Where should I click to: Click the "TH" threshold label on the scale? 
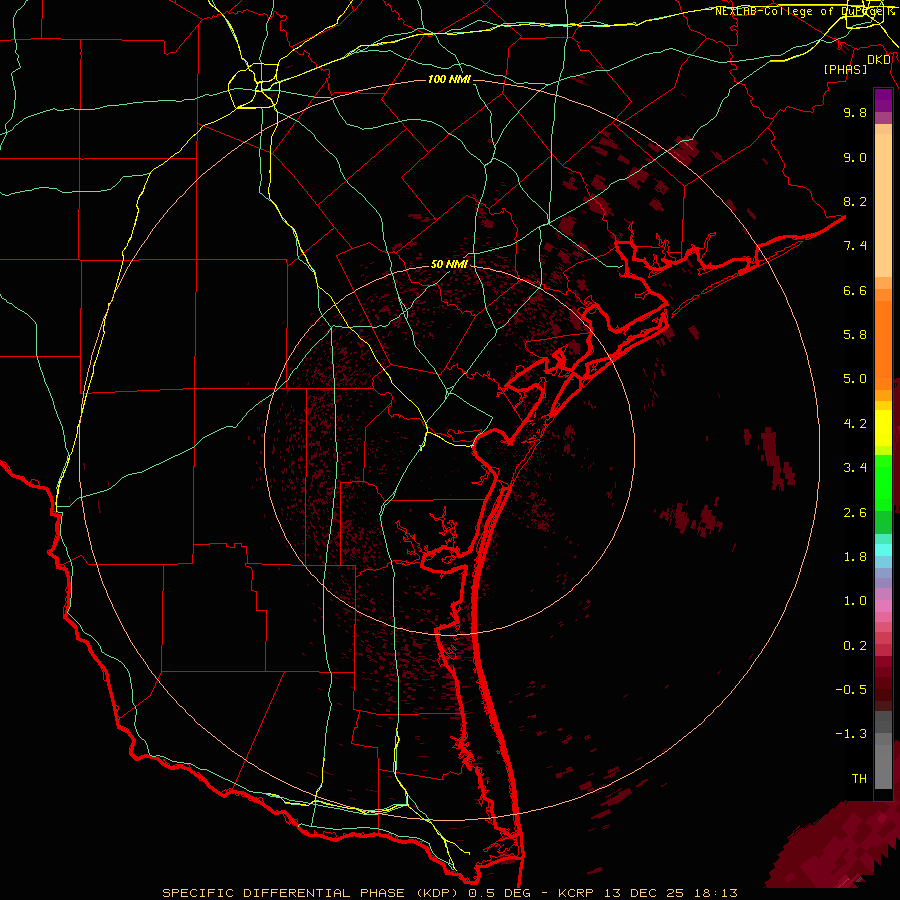point(859,779)
